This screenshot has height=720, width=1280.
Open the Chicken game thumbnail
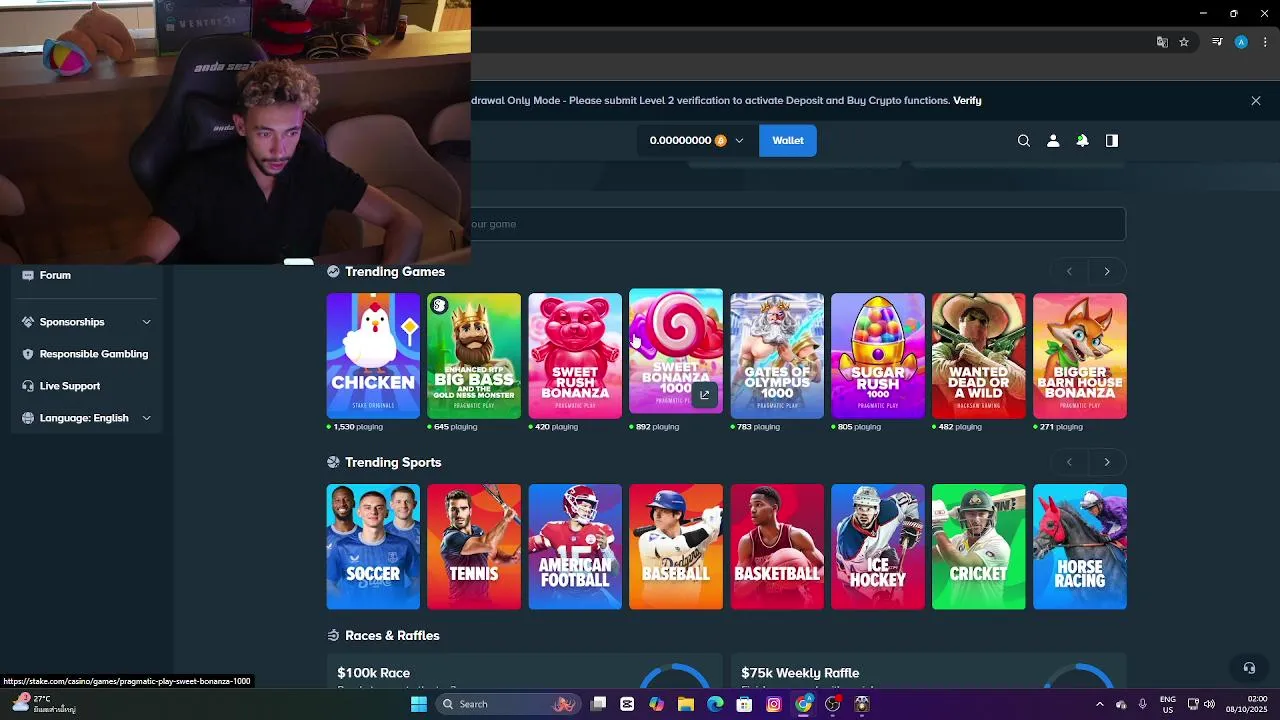(373, 356)
